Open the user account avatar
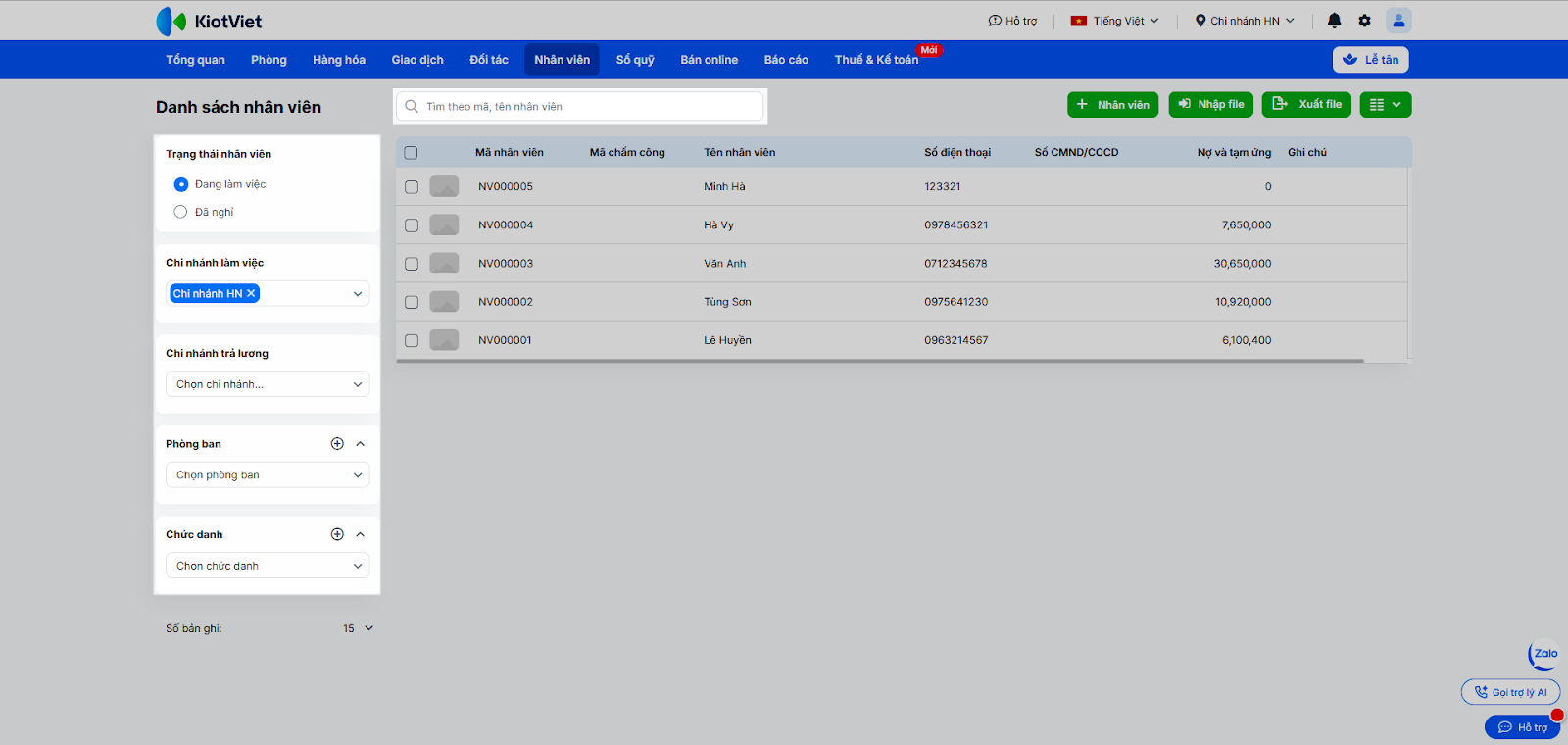 (1398, 21)
